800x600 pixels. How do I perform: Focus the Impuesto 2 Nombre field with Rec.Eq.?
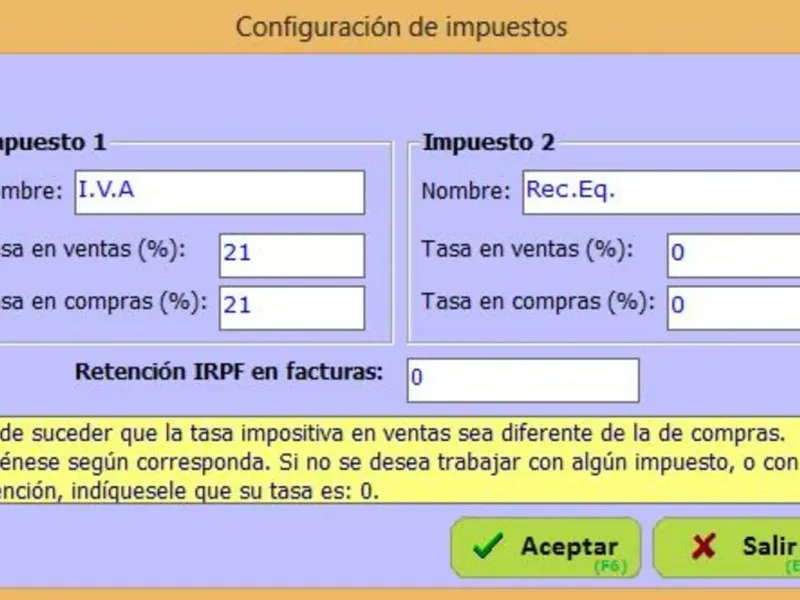coord(660,192)
